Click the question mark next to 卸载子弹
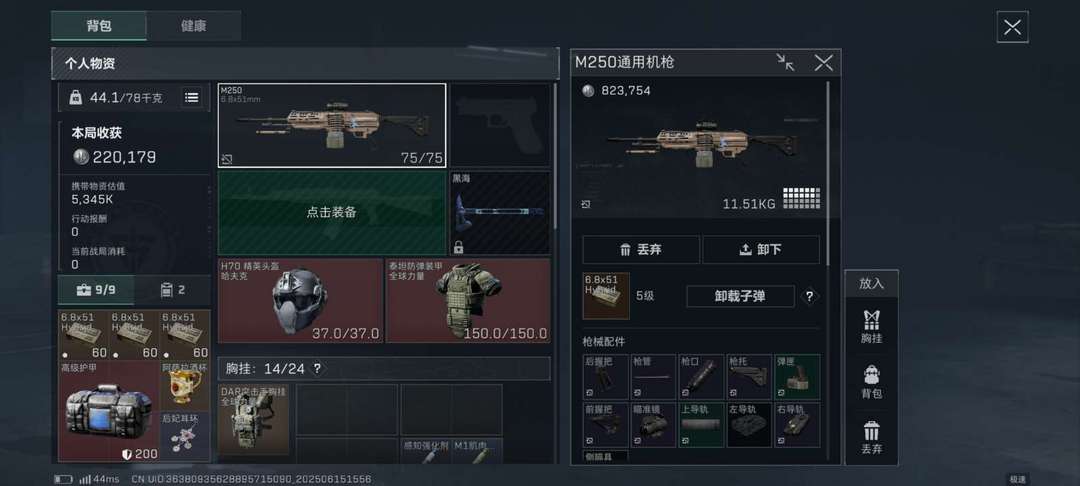 (809, 297)
